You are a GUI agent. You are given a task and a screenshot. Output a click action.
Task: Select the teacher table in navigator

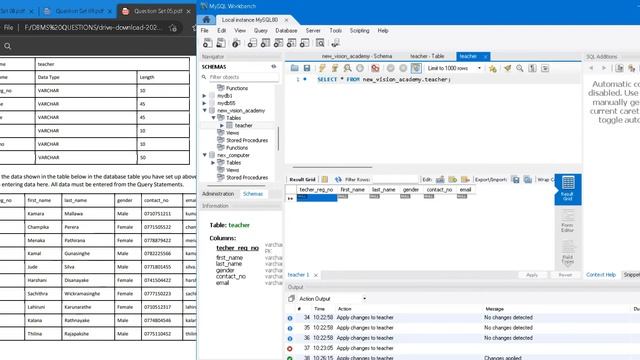tap(243, 125)
